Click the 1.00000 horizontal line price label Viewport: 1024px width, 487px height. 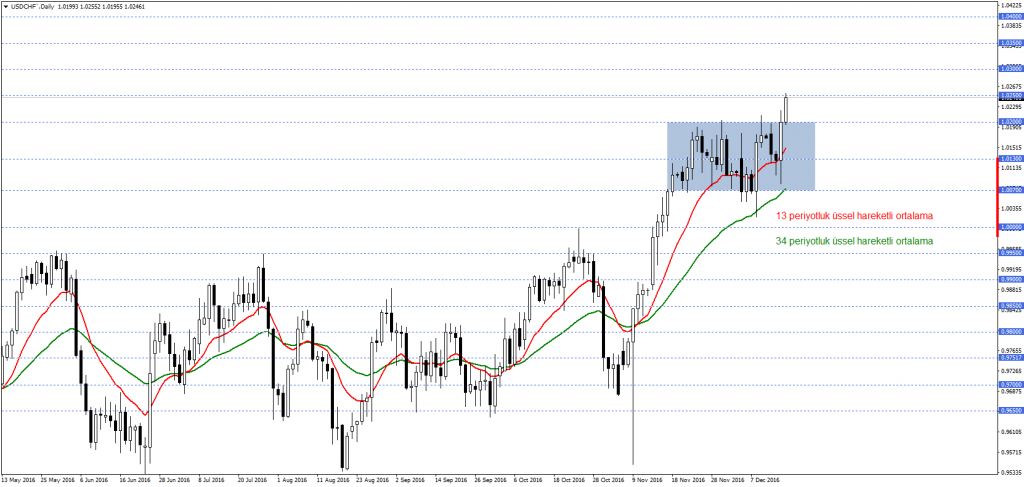click(1011, 227)
